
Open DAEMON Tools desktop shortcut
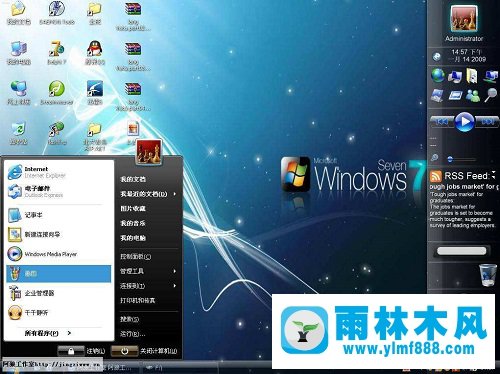click(57, 13)
